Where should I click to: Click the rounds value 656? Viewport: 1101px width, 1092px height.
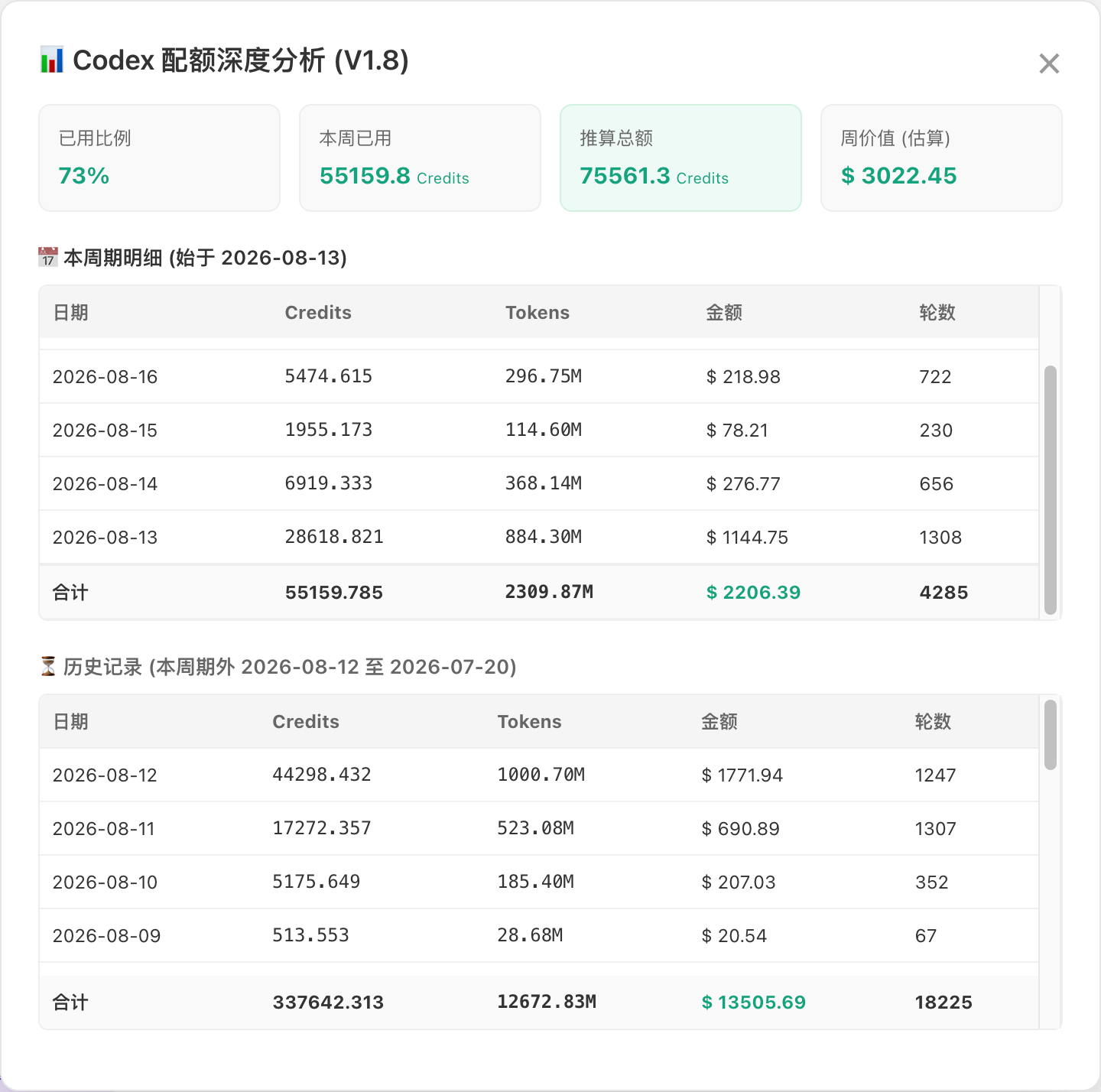coord(937,484)
